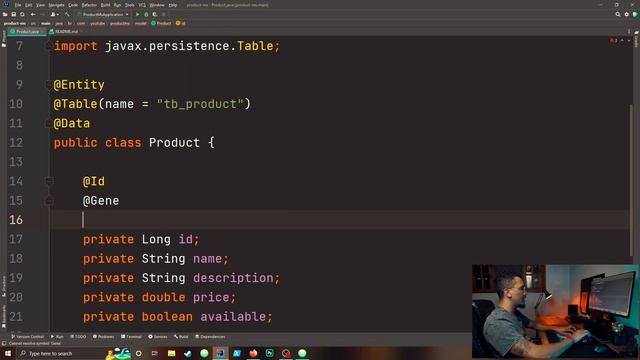
Task: Open the Services tool window
Action: pyautogui.click(x=158, y=337)
